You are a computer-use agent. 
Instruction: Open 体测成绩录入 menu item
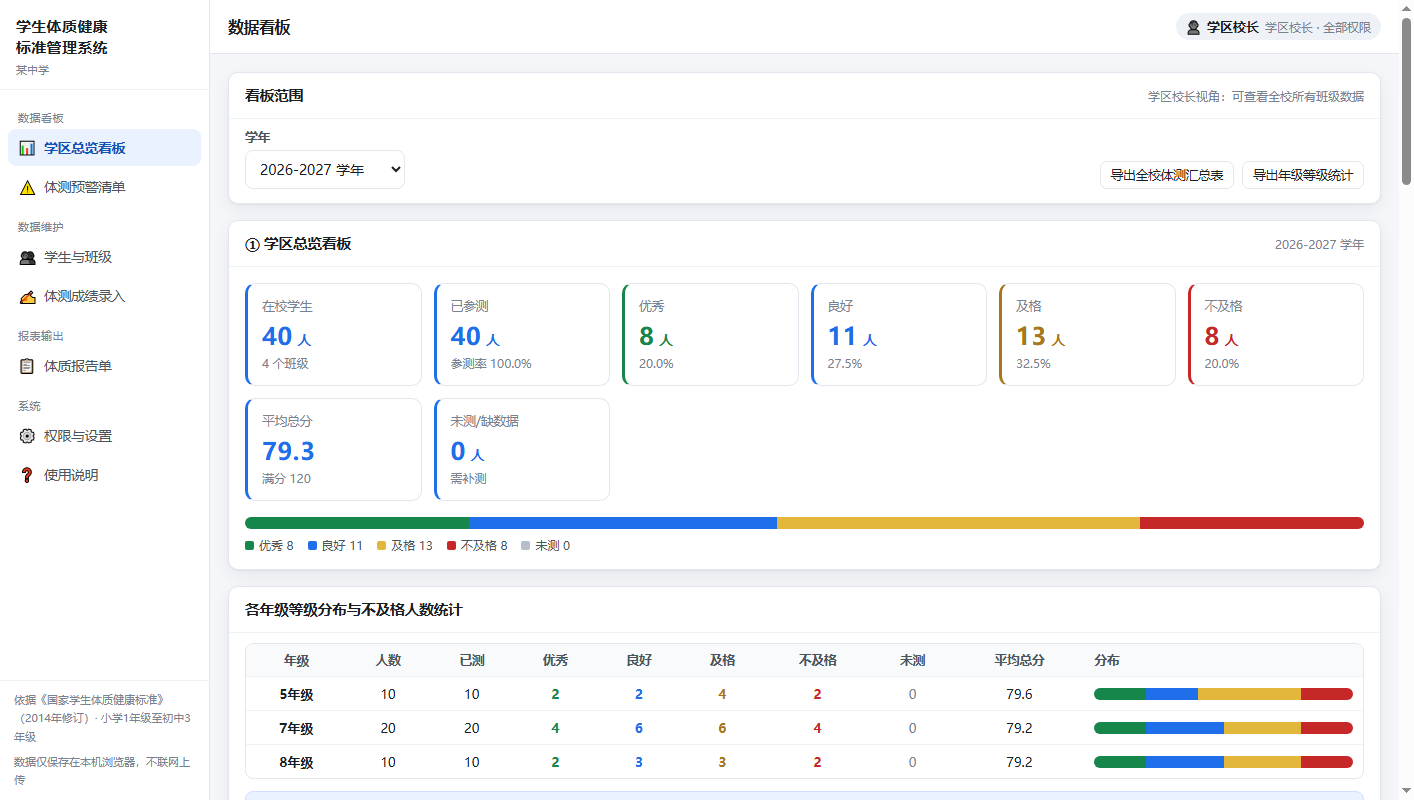[x=104, y=296]
